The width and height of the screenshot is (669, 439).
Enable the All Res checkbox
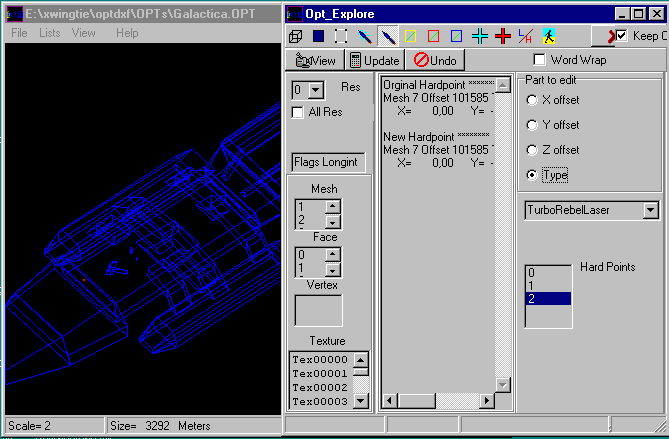(297, 113)
